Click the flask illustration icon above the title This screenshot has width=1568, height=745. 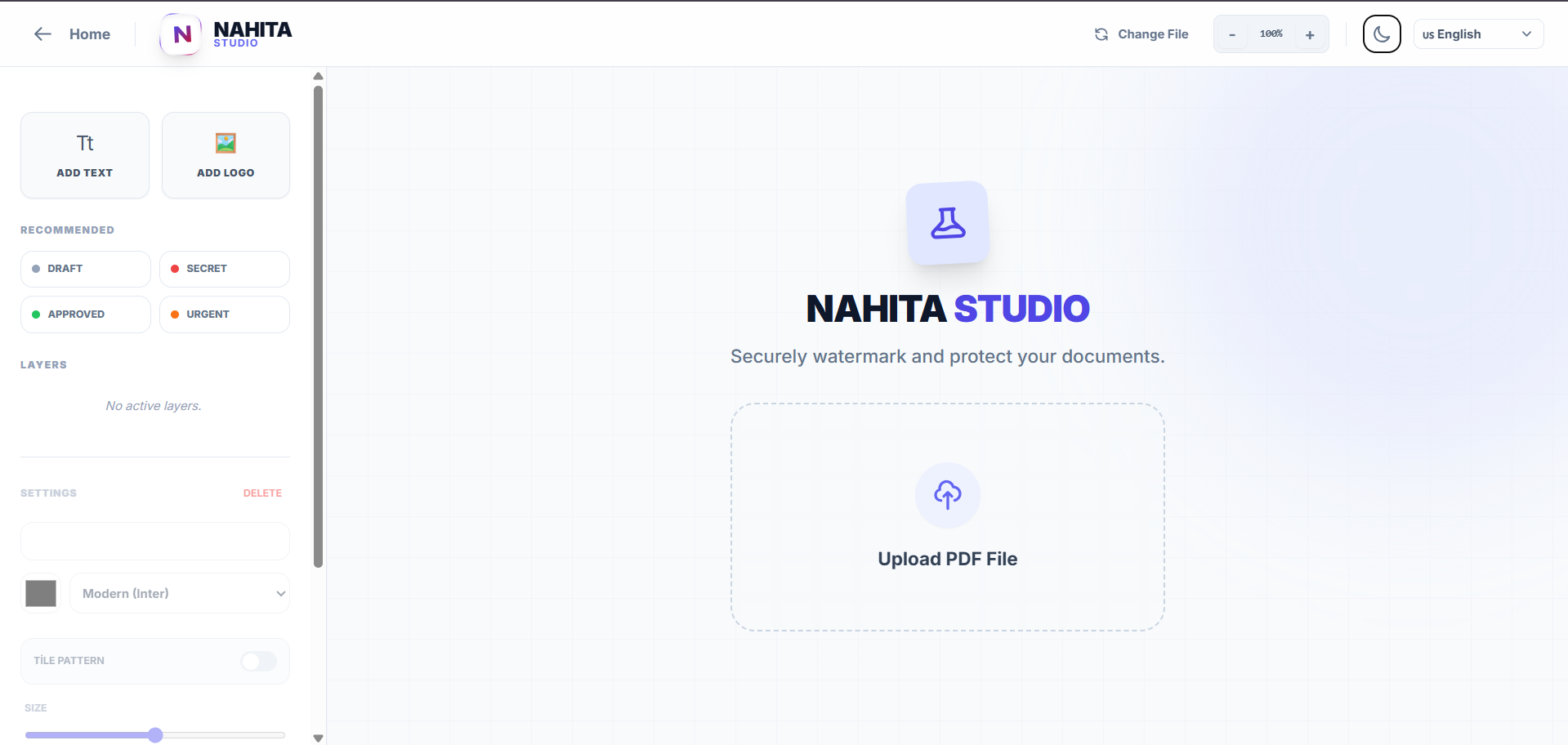coord(947,222)
